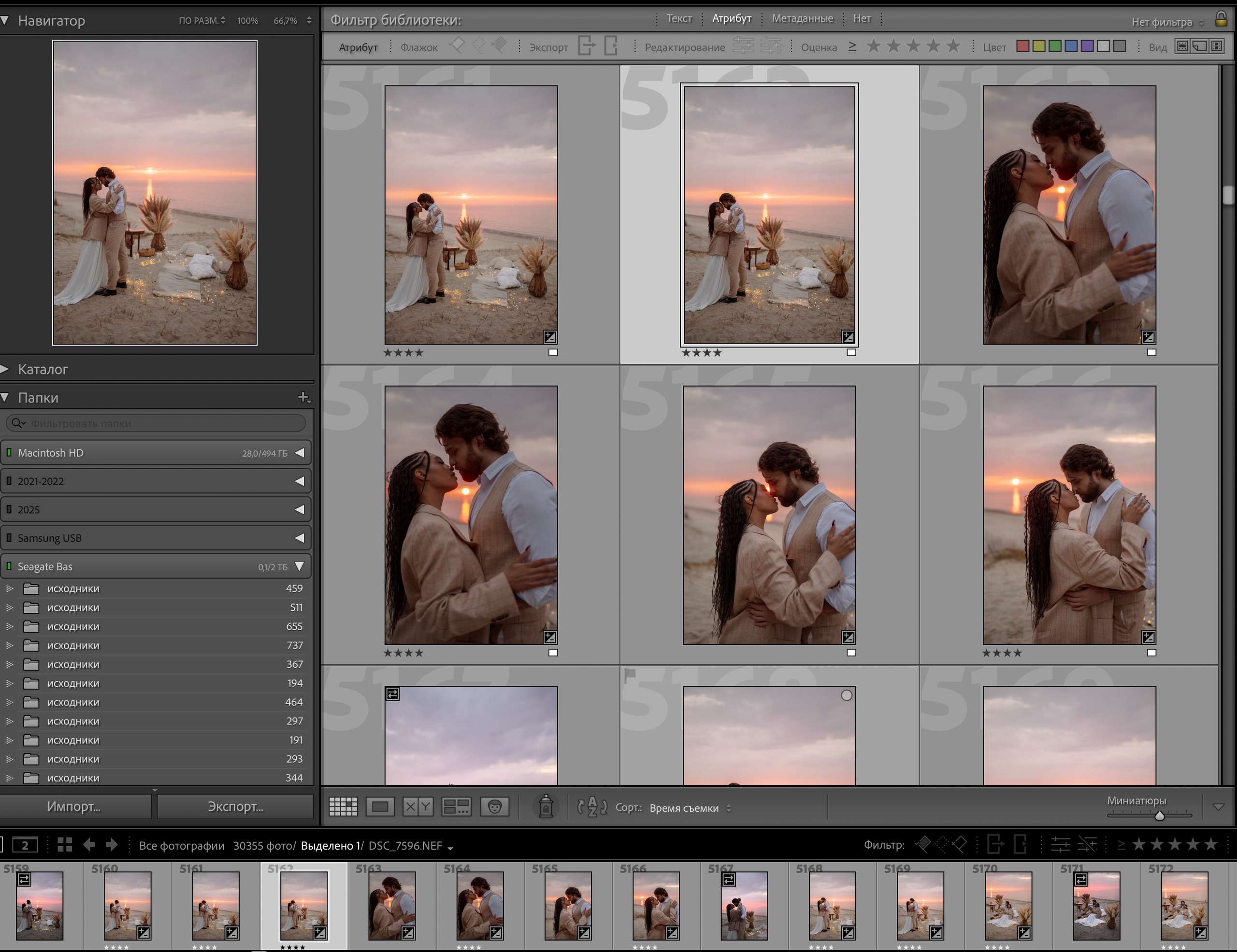Open Survey view icon
This screenshot has width=1237, height=952.
tap(456, 807)
